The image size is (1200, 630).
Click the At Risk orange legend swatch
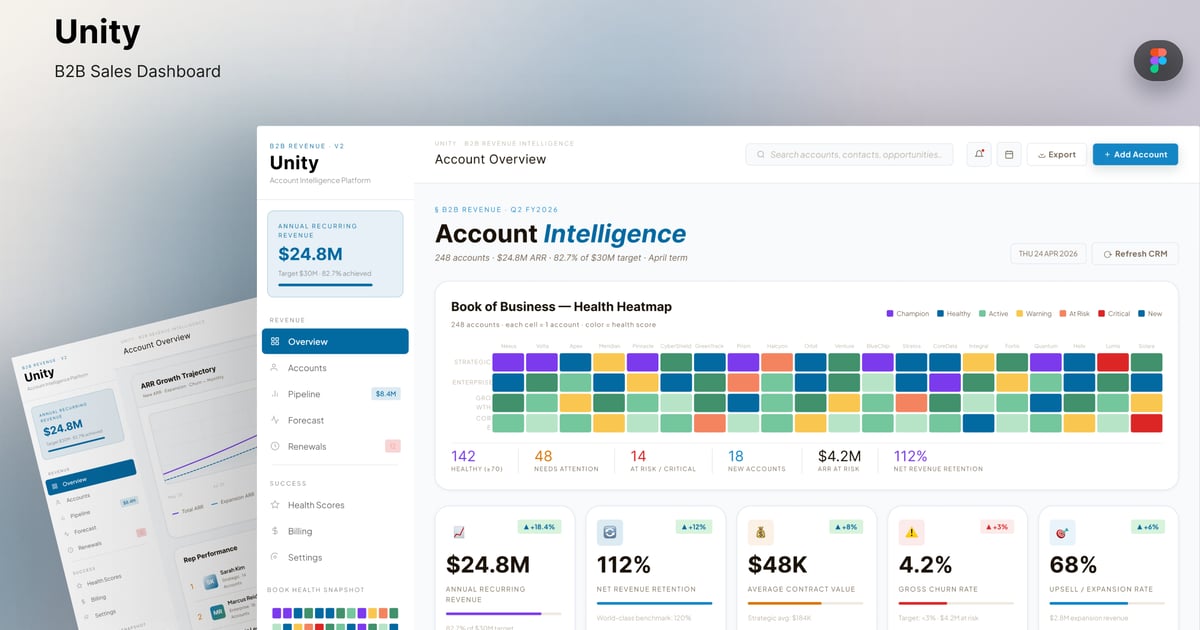click(x=1062, y=313)
